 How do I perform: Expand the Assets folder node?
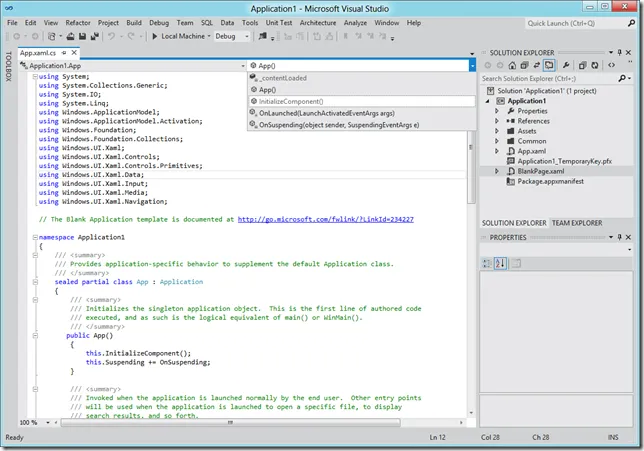coord(499,131)
